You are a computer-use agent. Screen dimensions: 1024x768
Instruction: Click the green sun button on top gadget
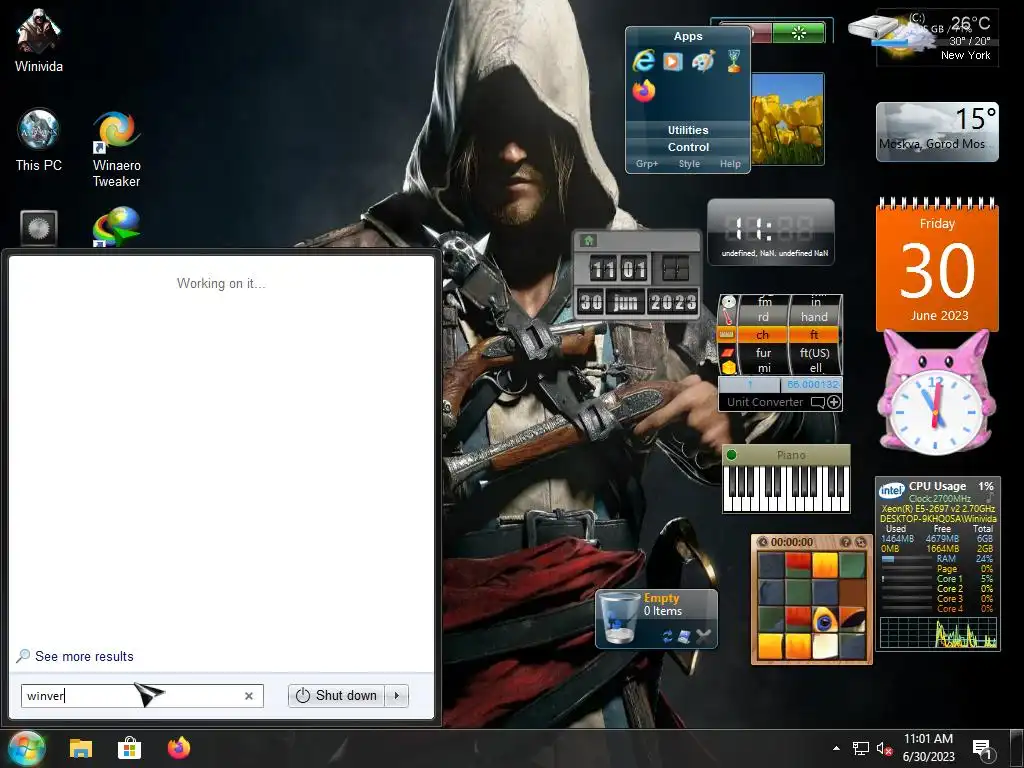(x=799, y=33)
